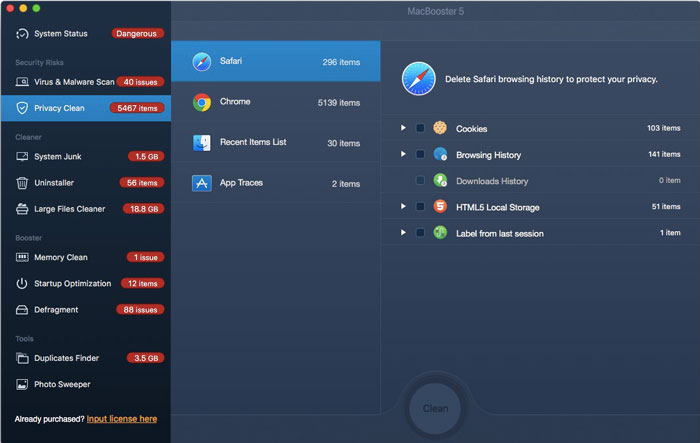Image resolution: width=700 pixels, height=443 pixels.
Task: Click the Browsing History globe icon
Action: 440,154
